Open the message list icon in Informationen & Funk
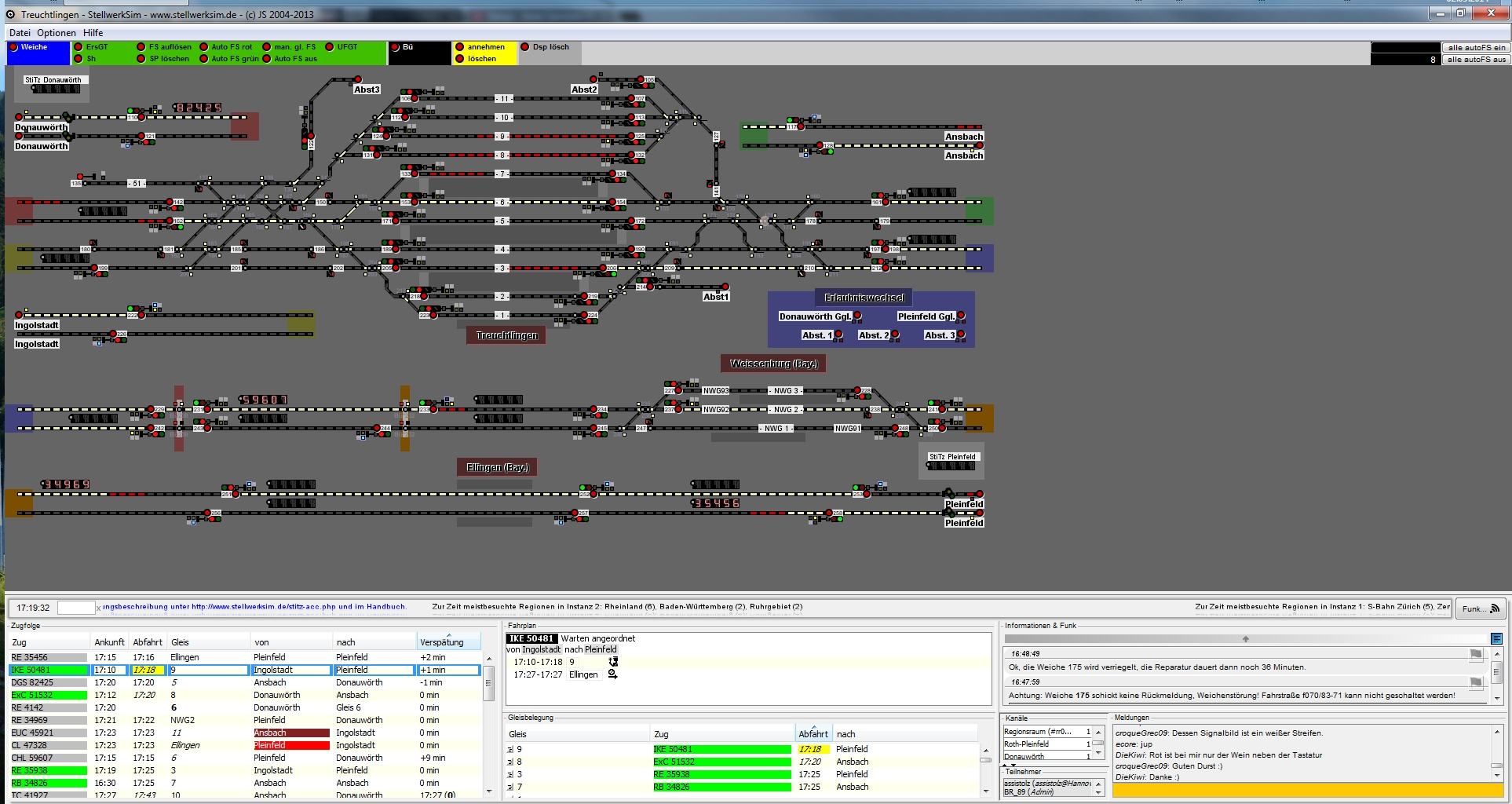1512x804 pixels. pos(1496,639)
